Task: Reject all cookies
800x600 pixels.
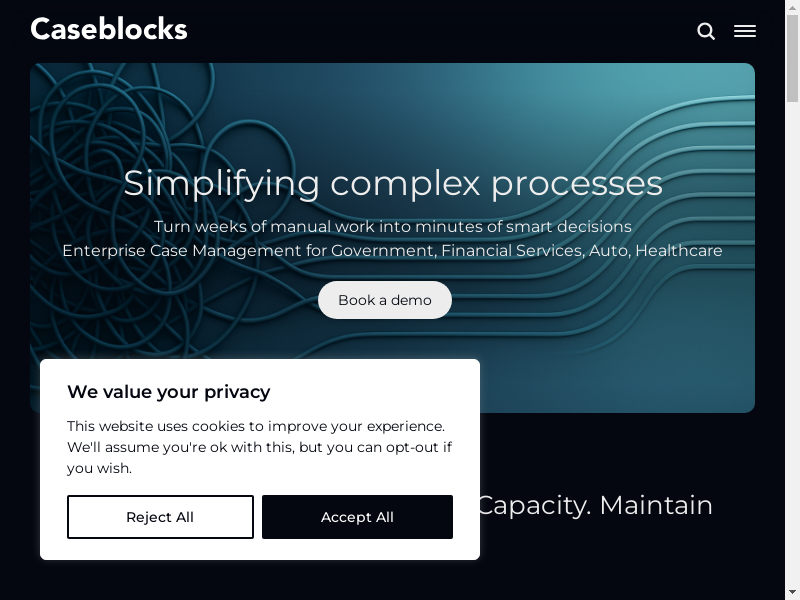Action: coord(160,517)
